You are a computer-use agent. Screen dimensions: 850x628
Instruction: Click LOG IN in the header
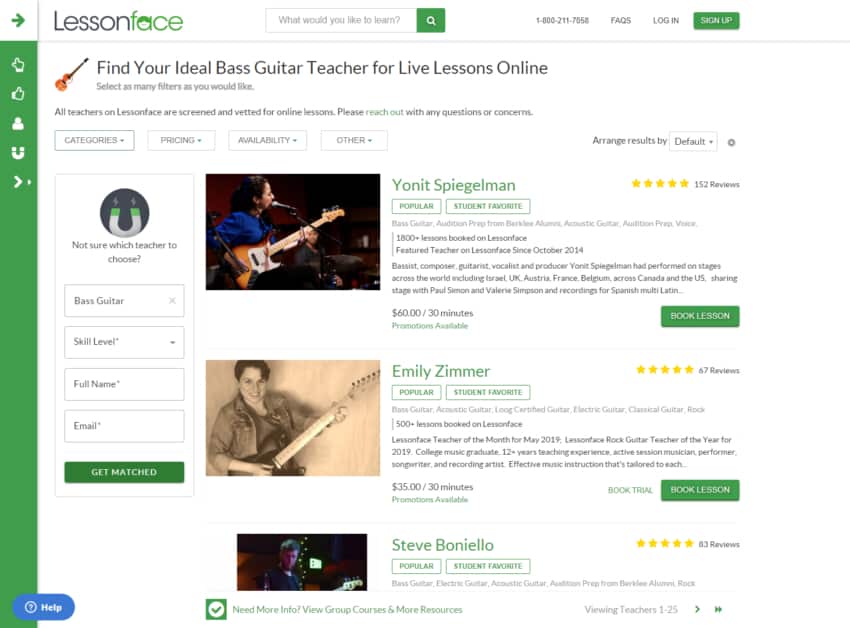(x=666, y=21)
